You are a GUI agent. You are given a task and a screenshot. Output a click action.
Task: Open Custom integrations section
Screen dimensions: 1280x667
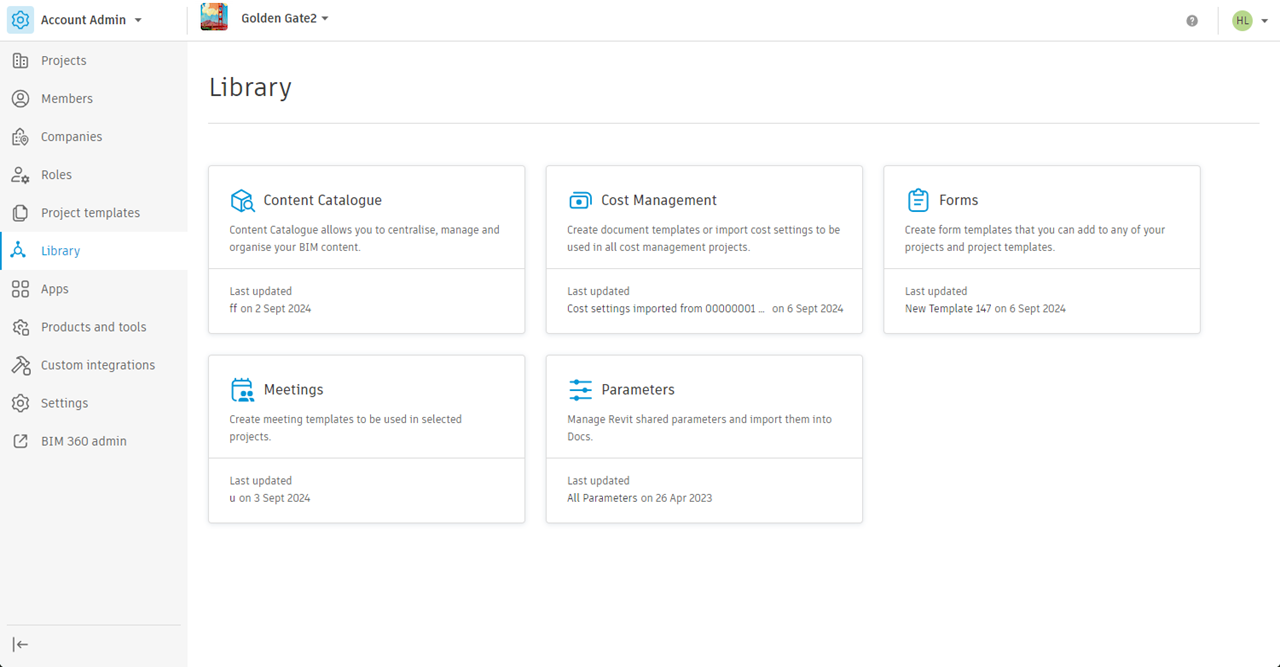click(98, 365)
